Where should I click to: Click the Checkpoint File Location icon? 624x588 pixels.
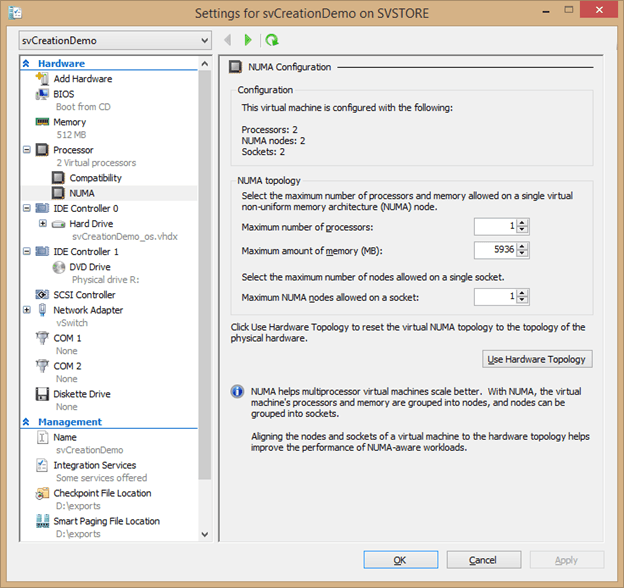(42, 493)
